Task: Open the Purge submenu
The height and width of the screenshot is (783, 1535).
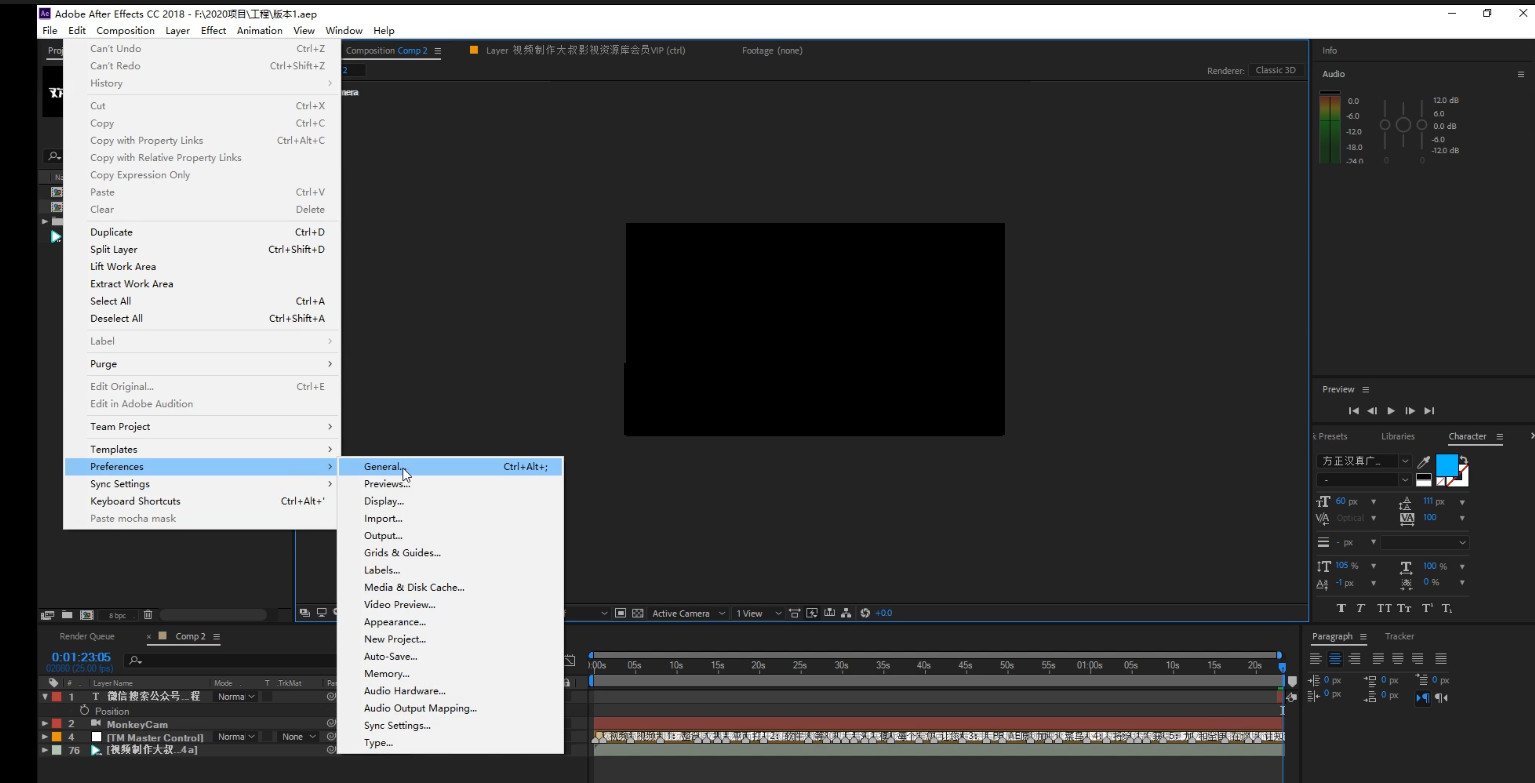Action: click(202, 364)
